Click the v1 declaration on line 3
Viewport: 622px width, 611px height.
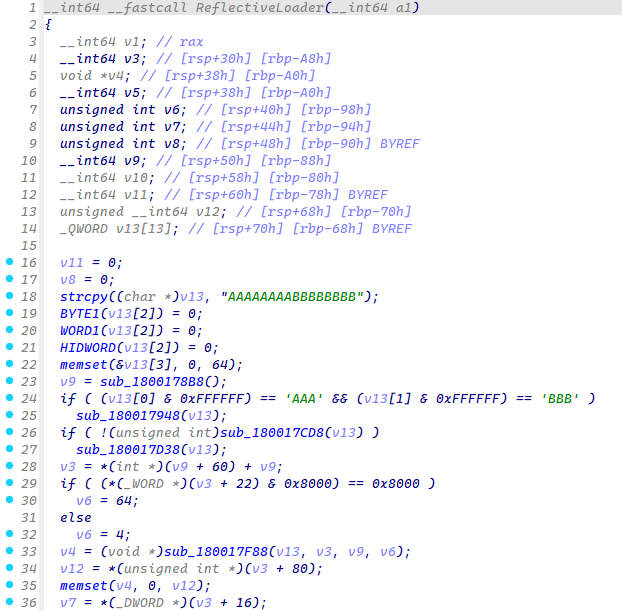(x=103, y=42)
